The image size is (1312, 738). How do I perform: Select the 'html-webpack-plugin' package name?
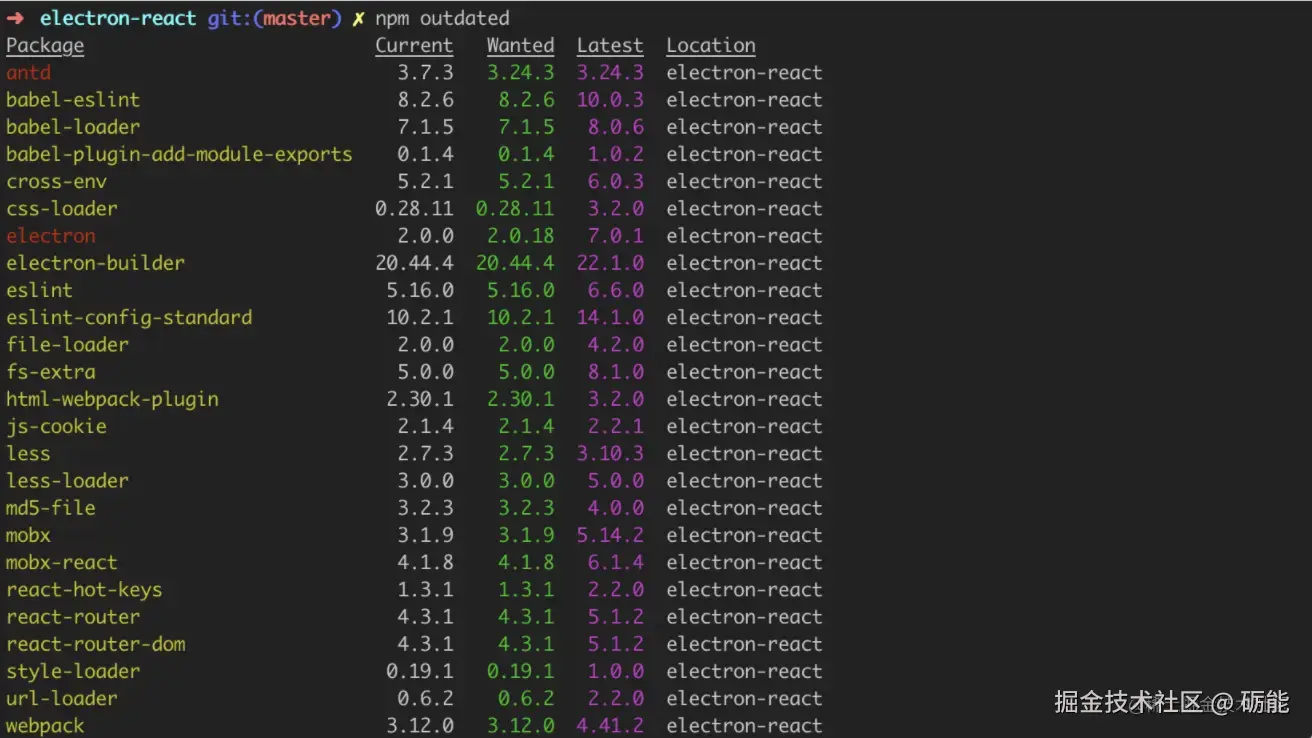(x=112, y=399)
